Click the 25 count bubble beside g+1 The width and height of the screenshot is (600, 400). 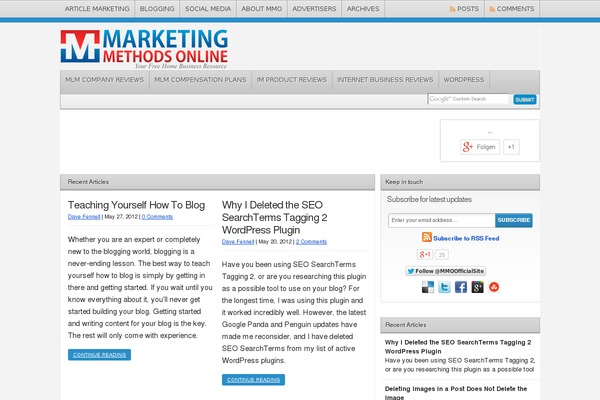442,255
